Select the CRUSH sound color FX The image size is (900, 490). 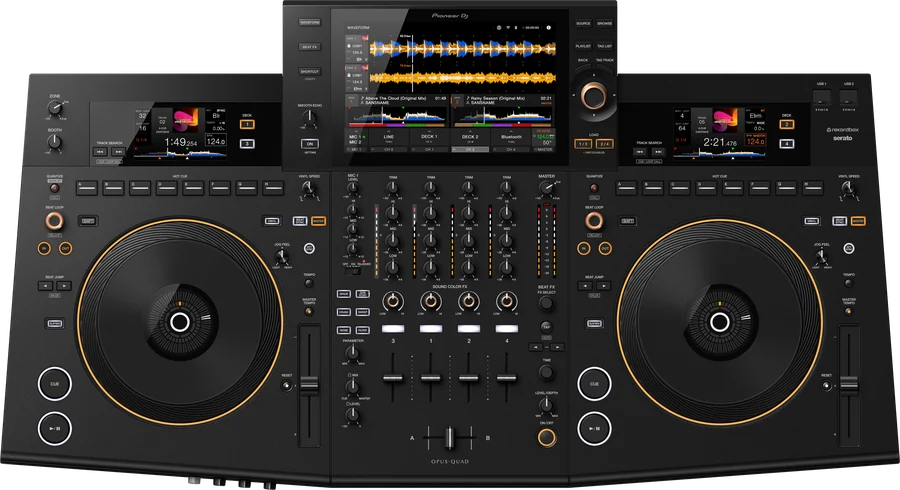tap(344, 312)
